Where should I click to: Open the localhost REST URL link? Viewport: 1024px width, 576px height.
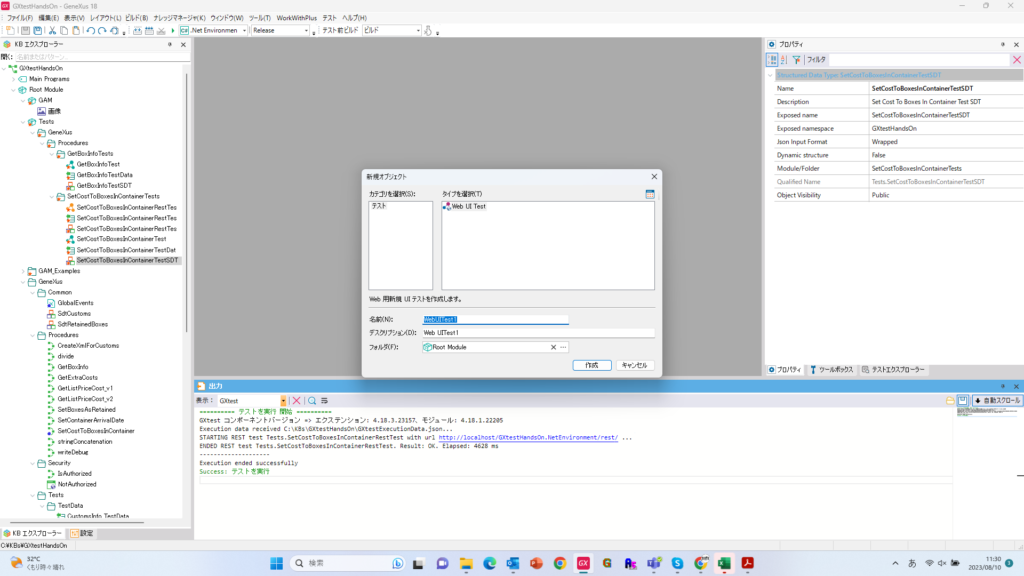click(x=528, y=438)
